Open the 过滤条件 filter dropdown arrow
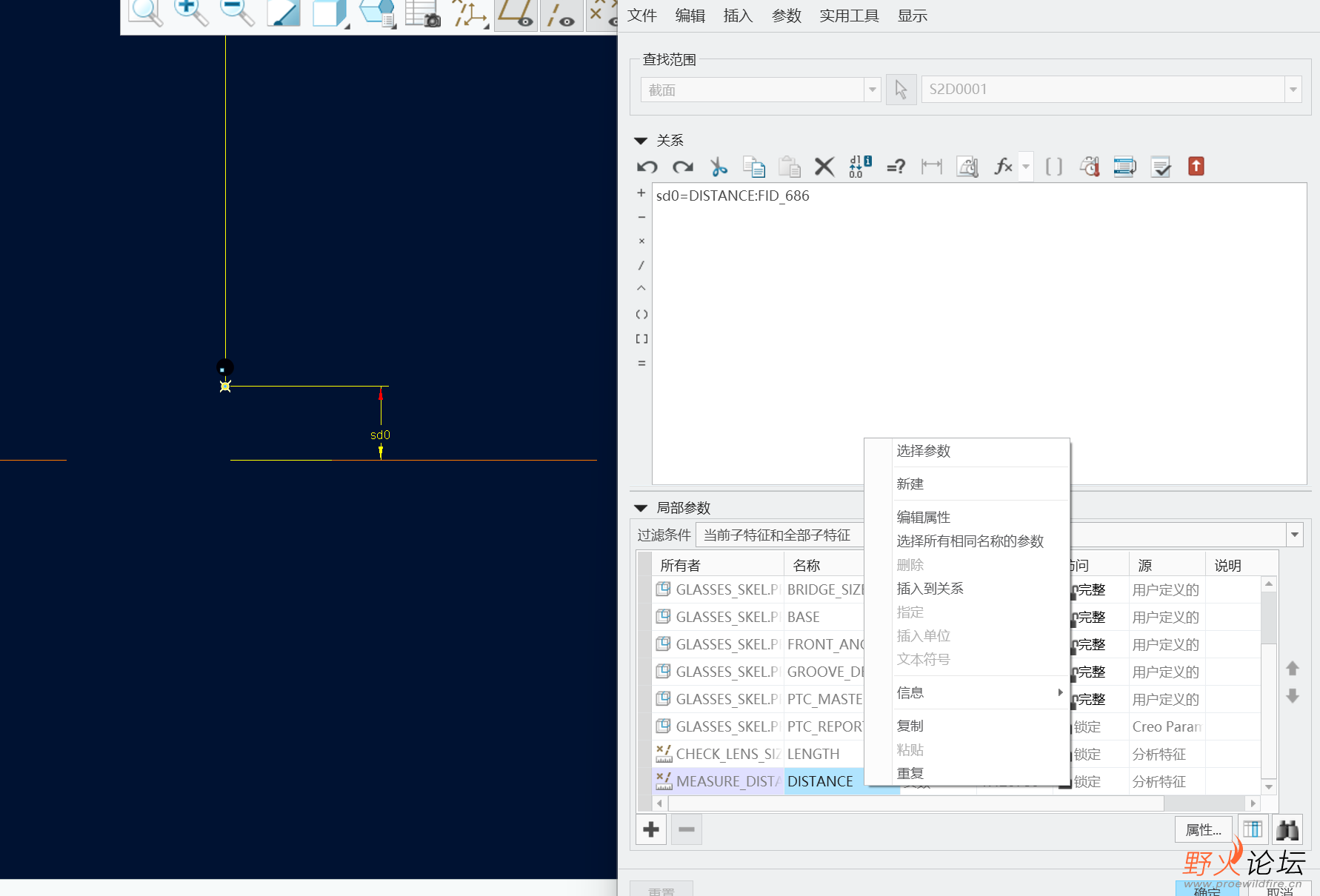The image size is (1320, 896). [x=1294, y=535]
